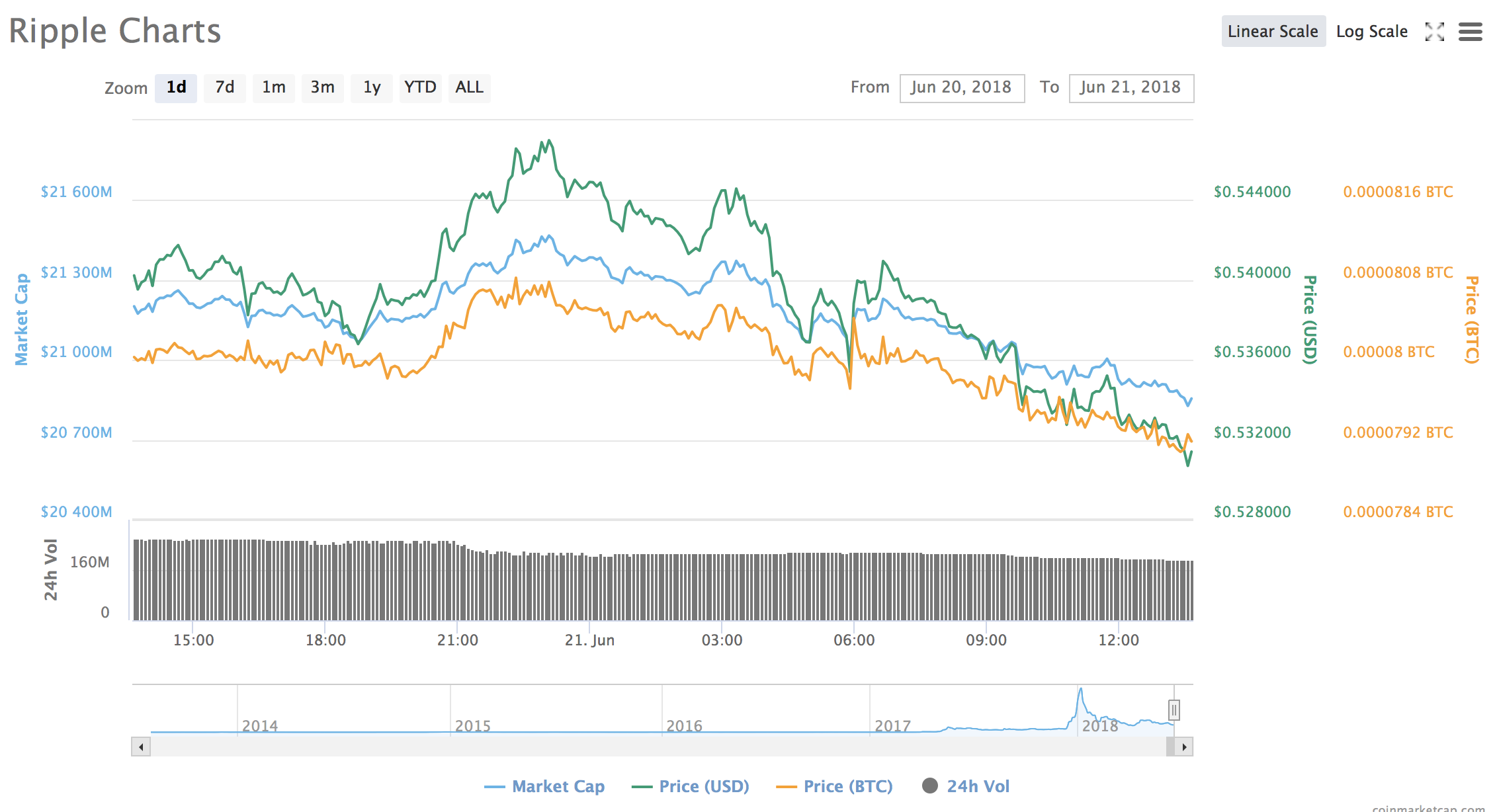This screenshot has width=1495, height=812.
Task: Click the 2016 label in navigator
Action: click(684, 726)
